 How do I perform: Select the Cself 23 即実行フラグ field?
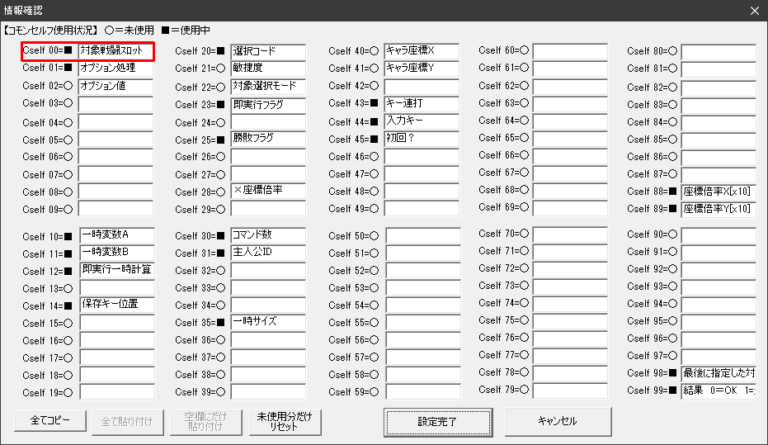pos(267,105)
